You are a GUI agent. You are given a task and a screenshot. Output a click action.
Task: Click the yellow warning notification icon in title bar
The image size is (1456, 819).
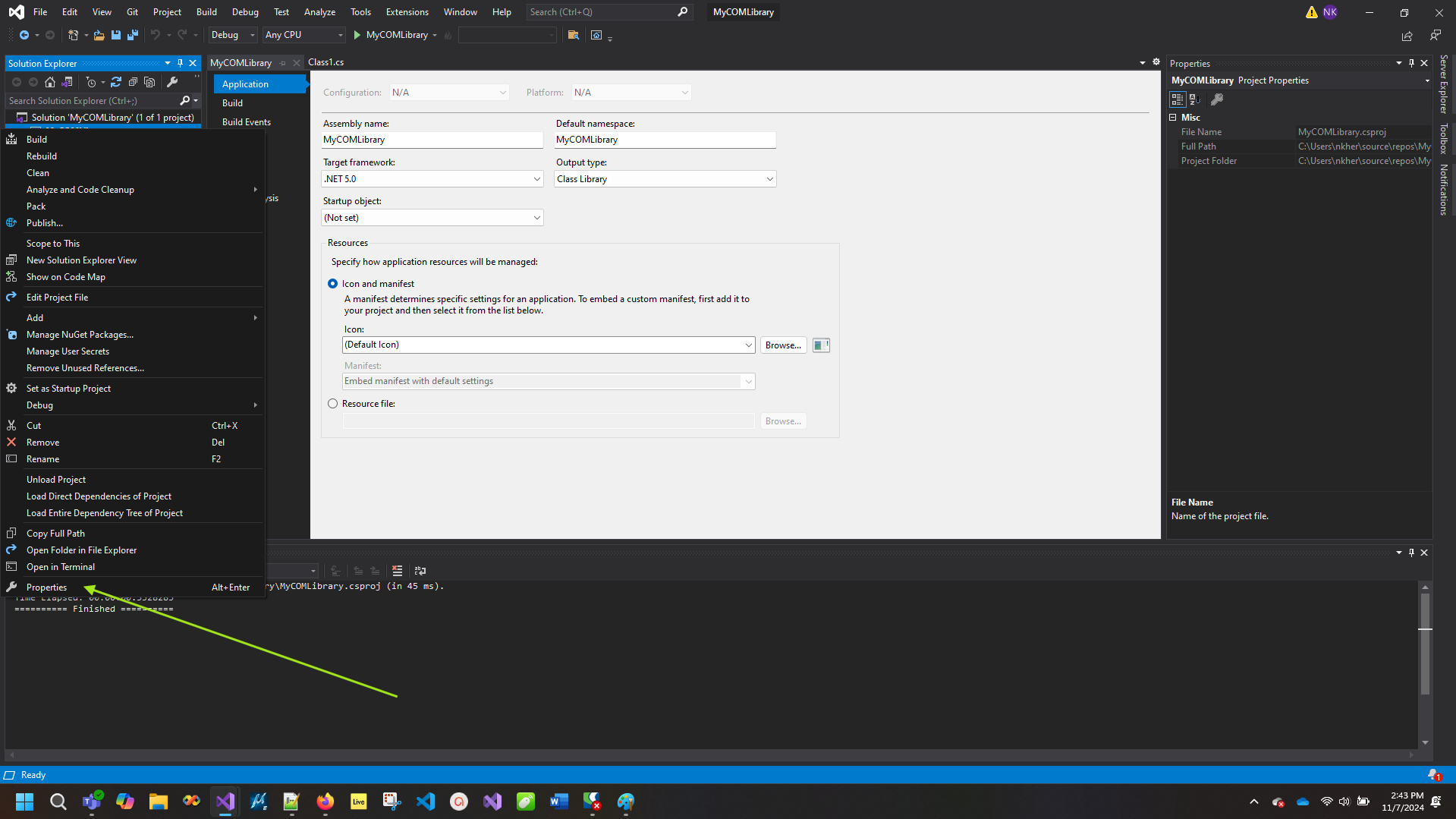click(x=1312, y=12)
